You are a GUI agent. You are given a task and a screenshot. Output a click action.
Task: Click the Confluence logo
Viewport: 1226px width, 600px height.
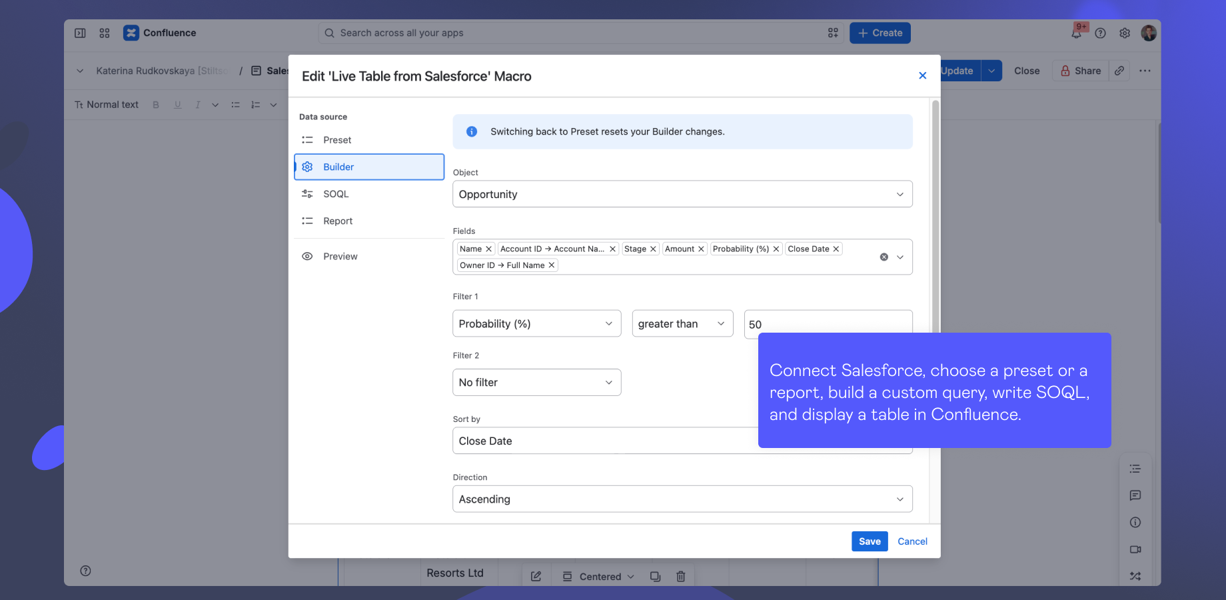(160, 33)
